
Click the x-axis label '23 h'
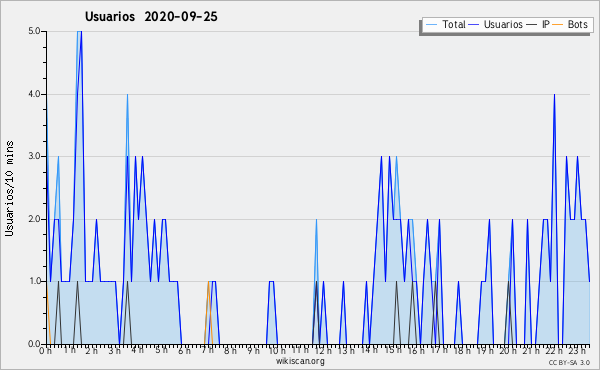577,351
